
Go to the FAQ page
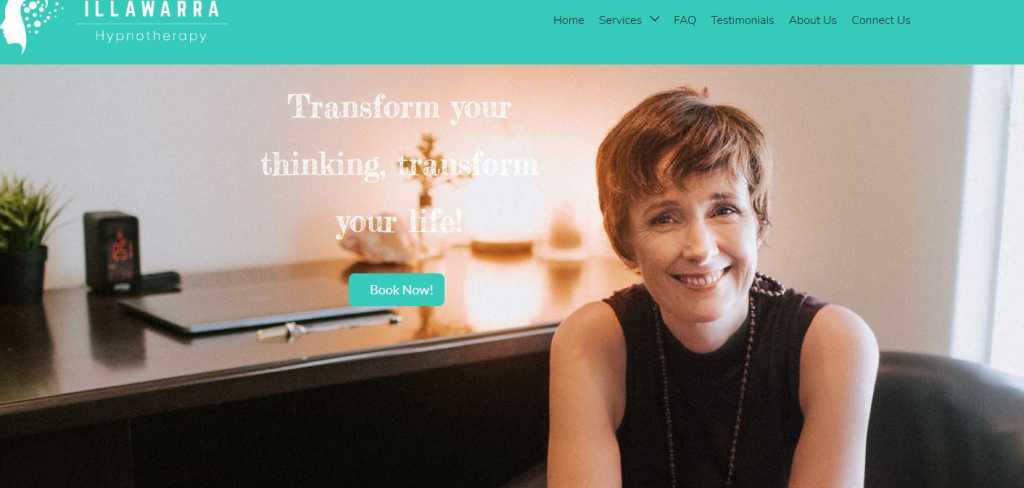point(684,20)
